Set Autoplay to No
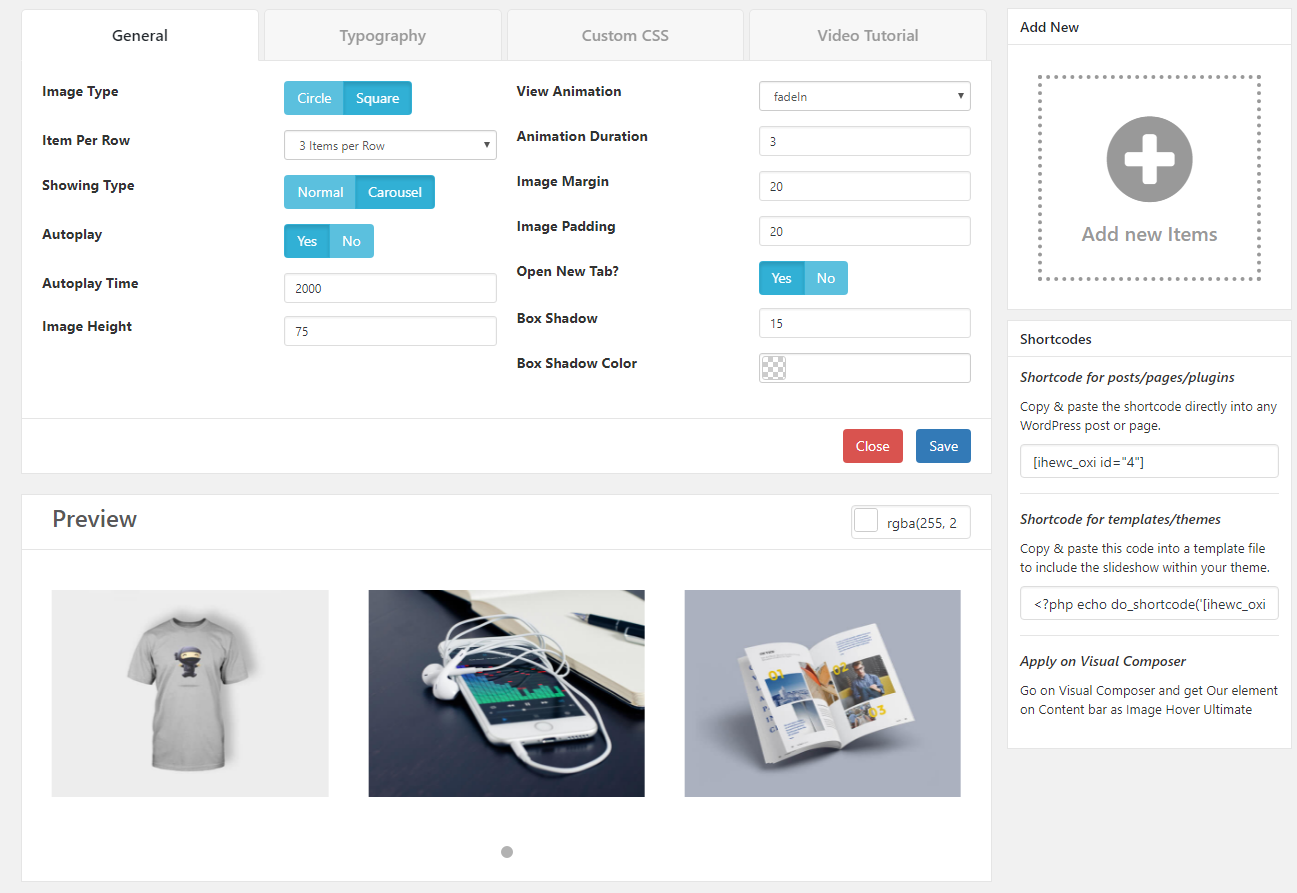1297x893 pixels. [351, 241]
